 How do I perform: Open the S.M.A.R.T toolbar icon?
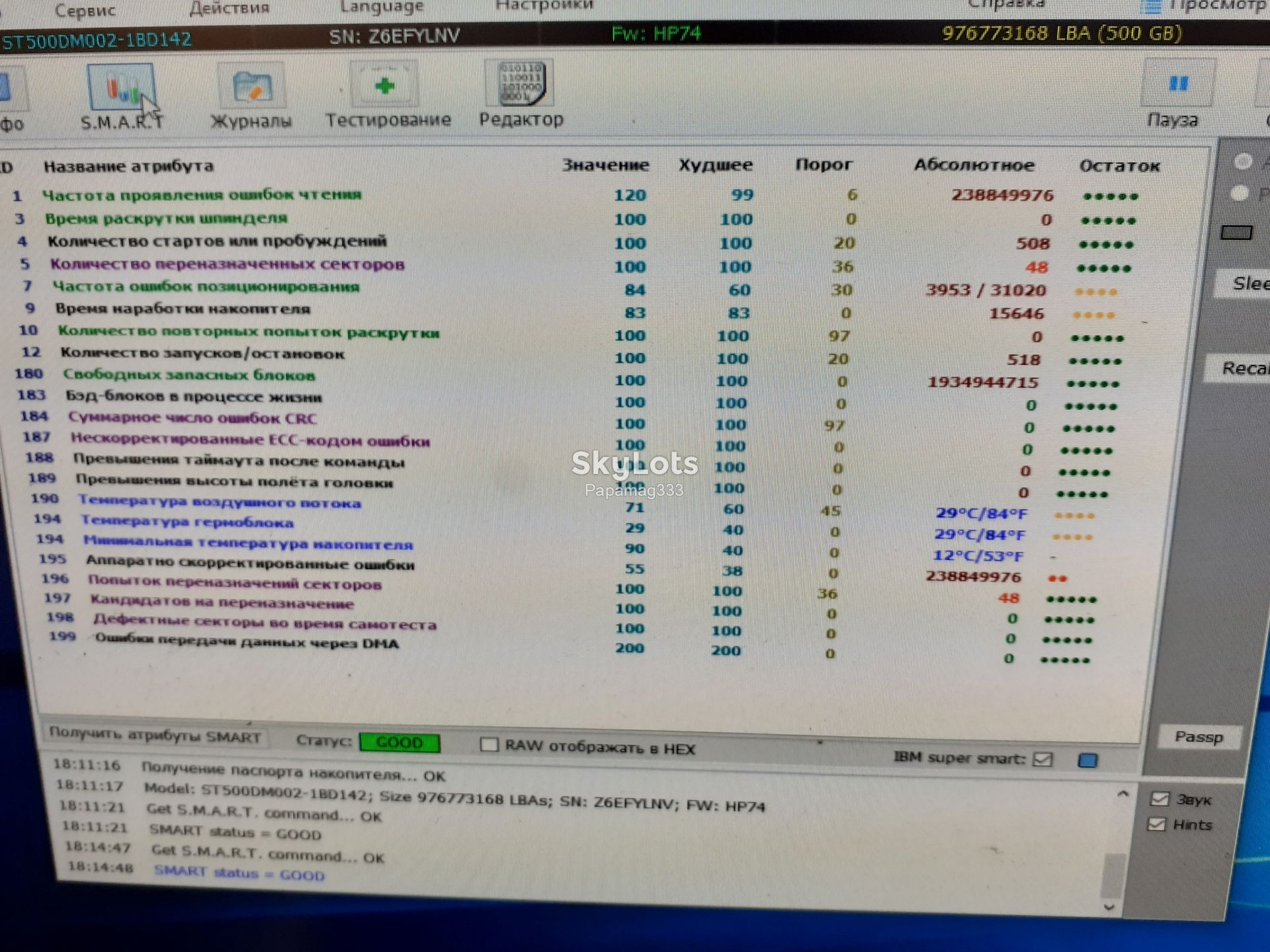(x=121, y=88)
